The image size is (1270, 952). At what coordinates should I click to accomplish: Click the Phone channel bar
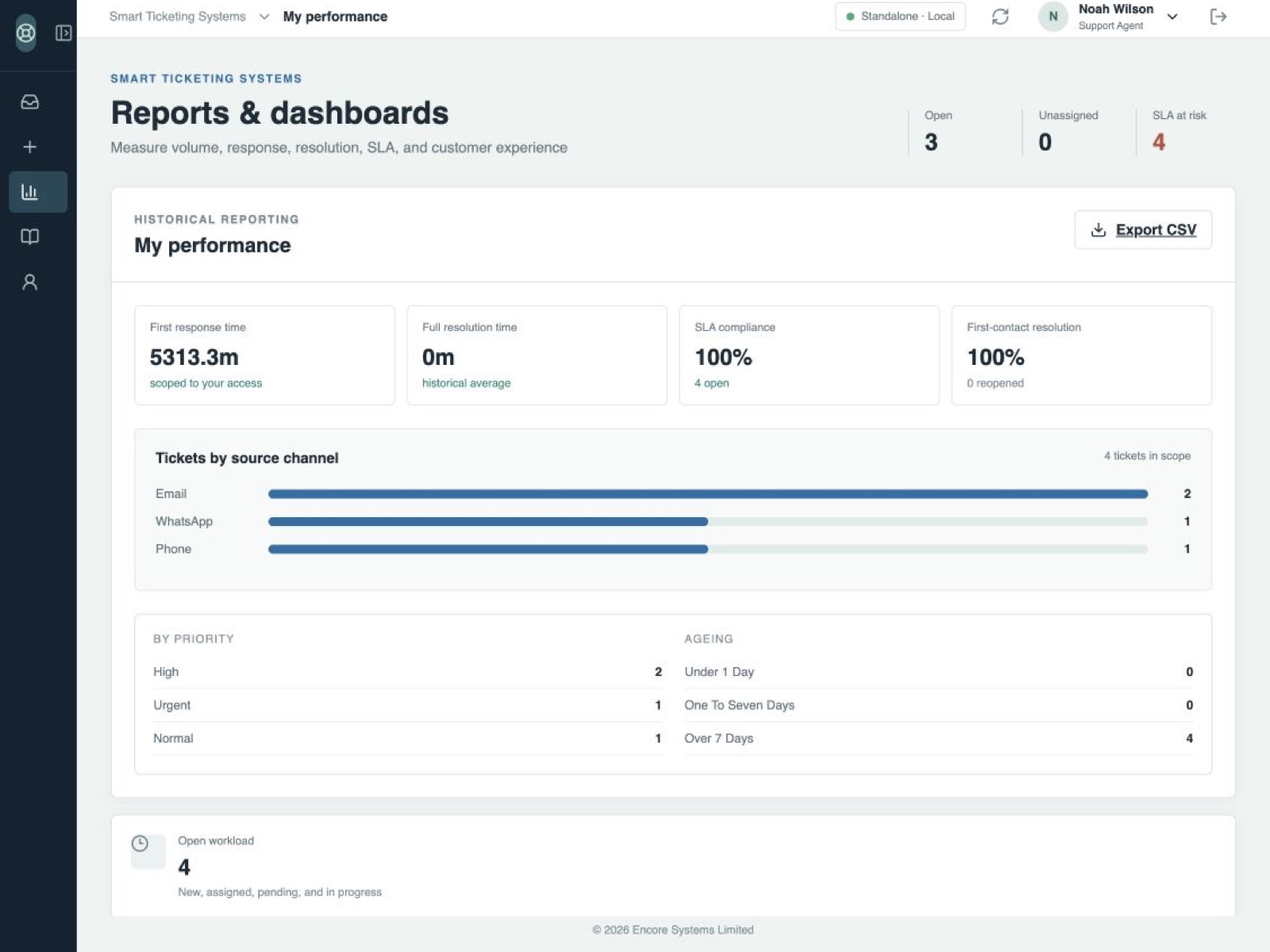[708, 549]
